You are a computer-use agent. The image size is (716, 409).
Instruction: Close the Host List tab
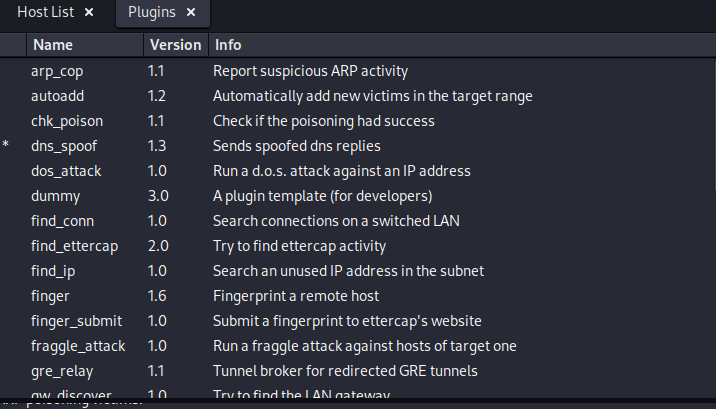(x=89, y=12)
